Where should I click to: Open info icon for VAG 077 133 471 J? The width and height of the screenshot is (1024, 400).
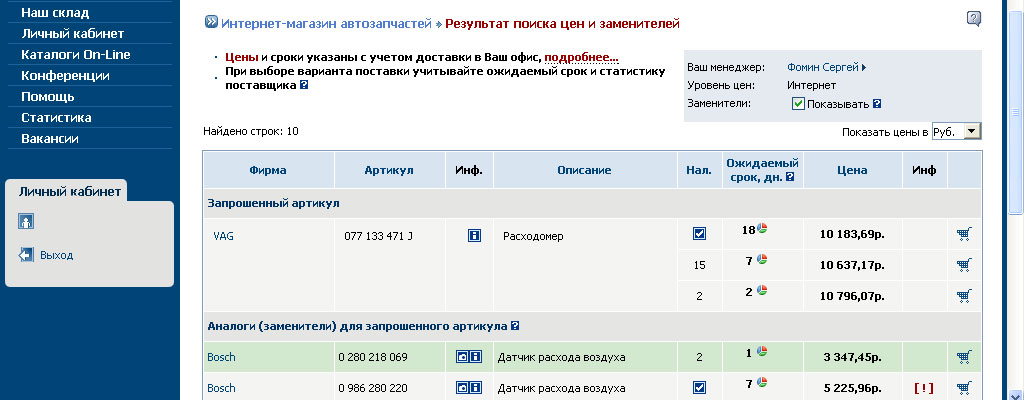(475, 236)
